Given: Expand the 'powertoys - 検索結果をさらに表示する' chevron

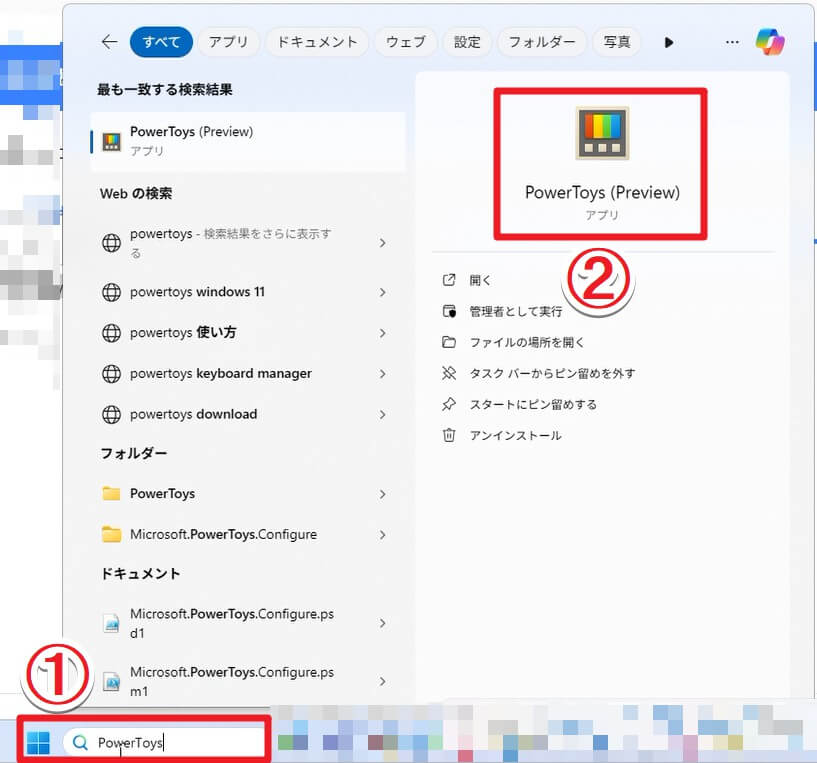Looking at the screenshot, I should click(x=382, y=243).
